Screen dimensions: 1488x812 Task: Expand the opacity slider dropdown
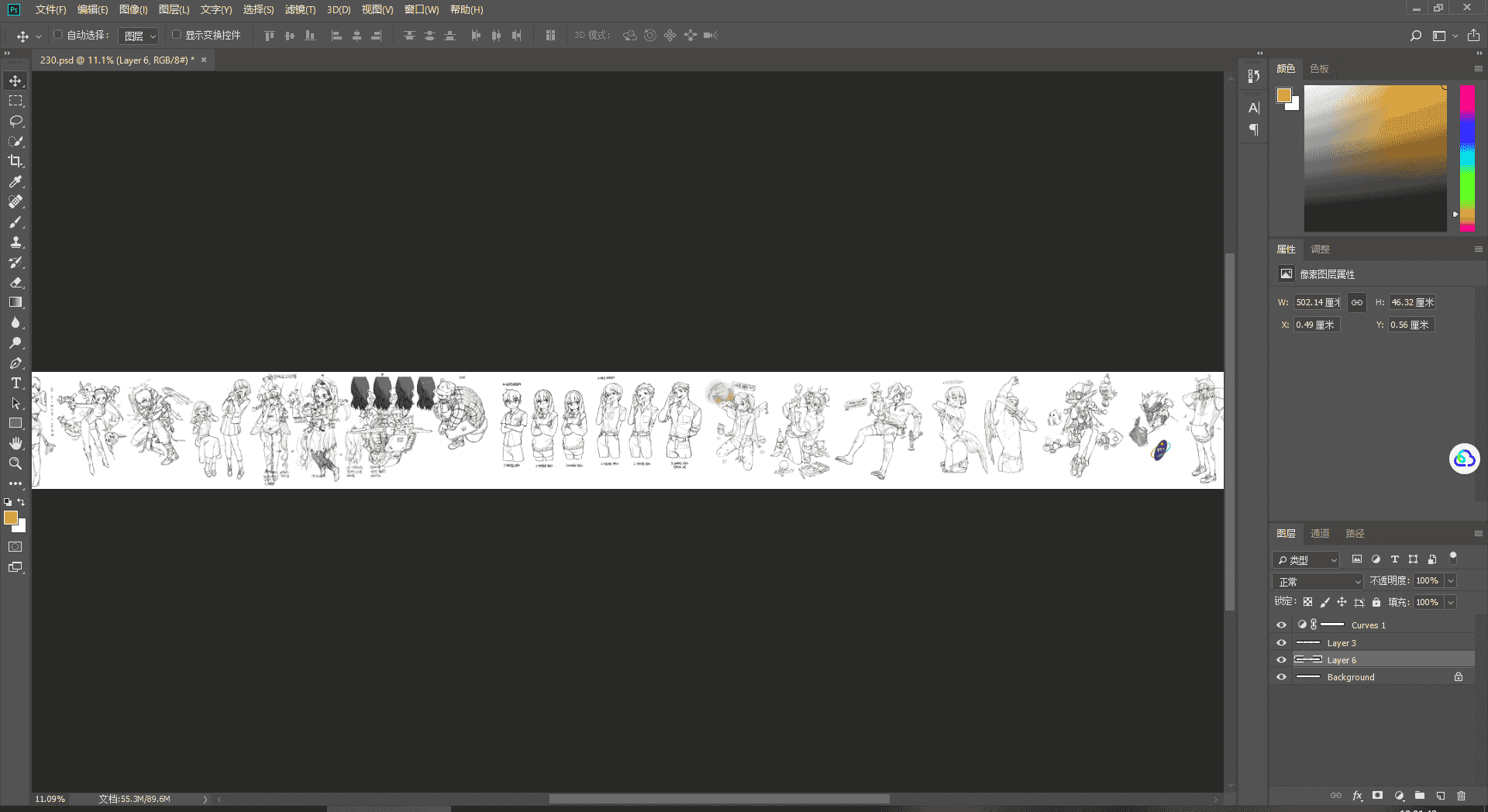pos(1451,581)
